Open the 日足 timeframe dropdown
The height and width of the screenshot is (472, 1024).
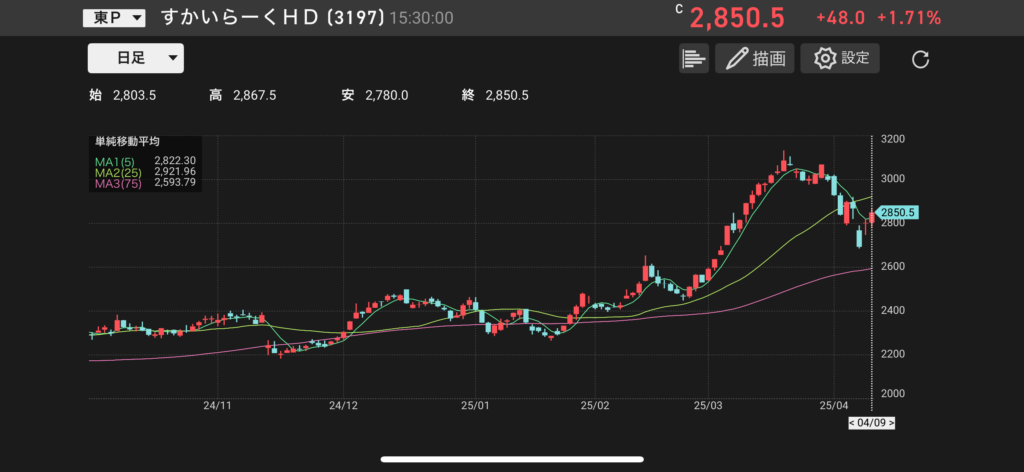(135, 59)
